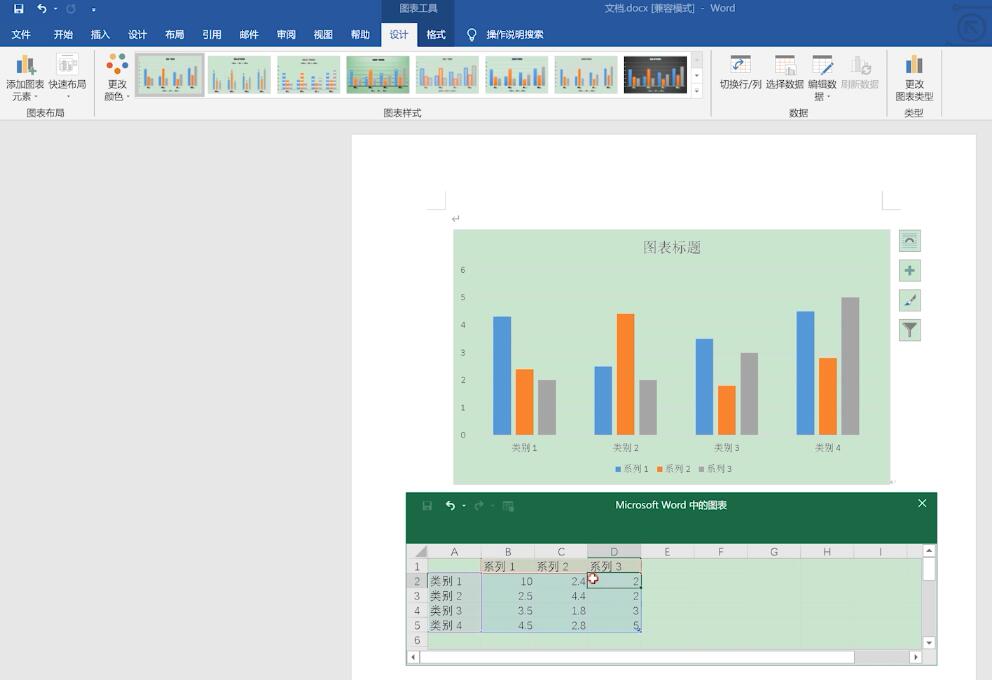Select row 6 header in spreadsheet

pyautogui.click(x=417, y=640)
